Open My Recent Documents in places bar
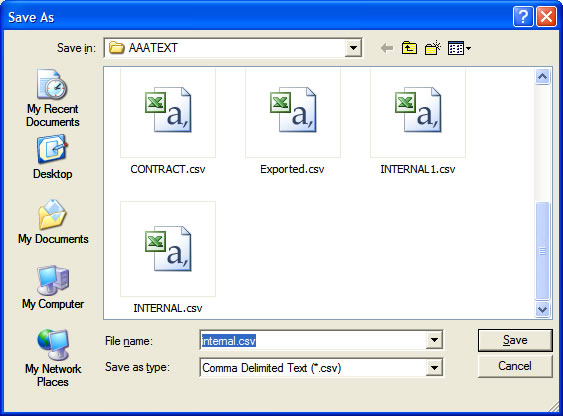Image resolution: width=563 pixels, height=416 pixels. coord(52,98)
